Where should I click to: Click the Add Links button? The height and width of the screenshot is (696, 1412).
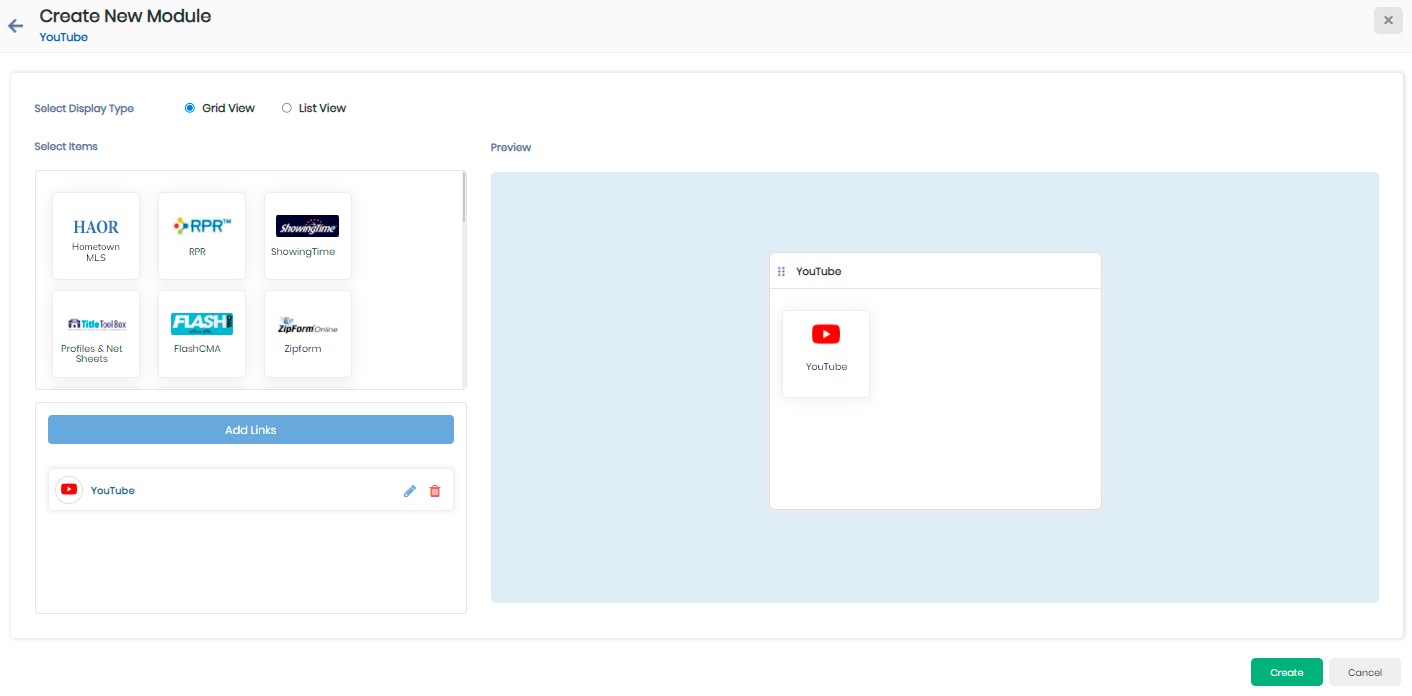coord(250,429)
